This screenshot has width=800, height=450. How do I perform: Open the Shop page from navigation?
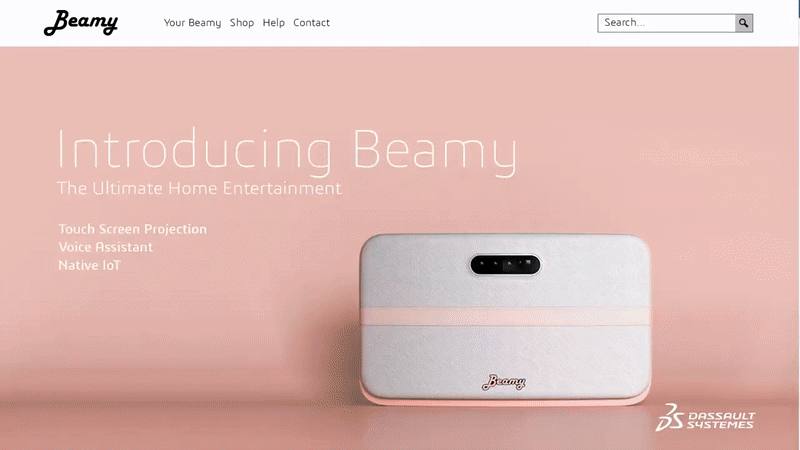(242, 23)
